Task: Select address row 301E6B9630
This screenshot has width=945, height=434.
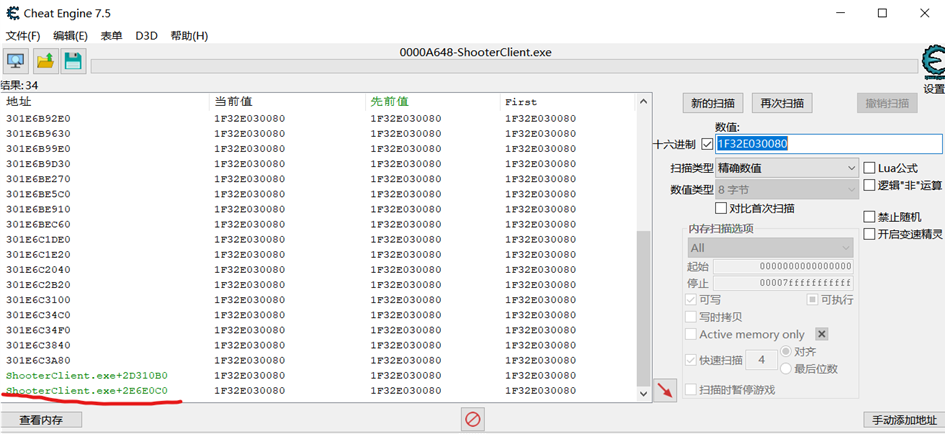Action: tap(319, 133)
